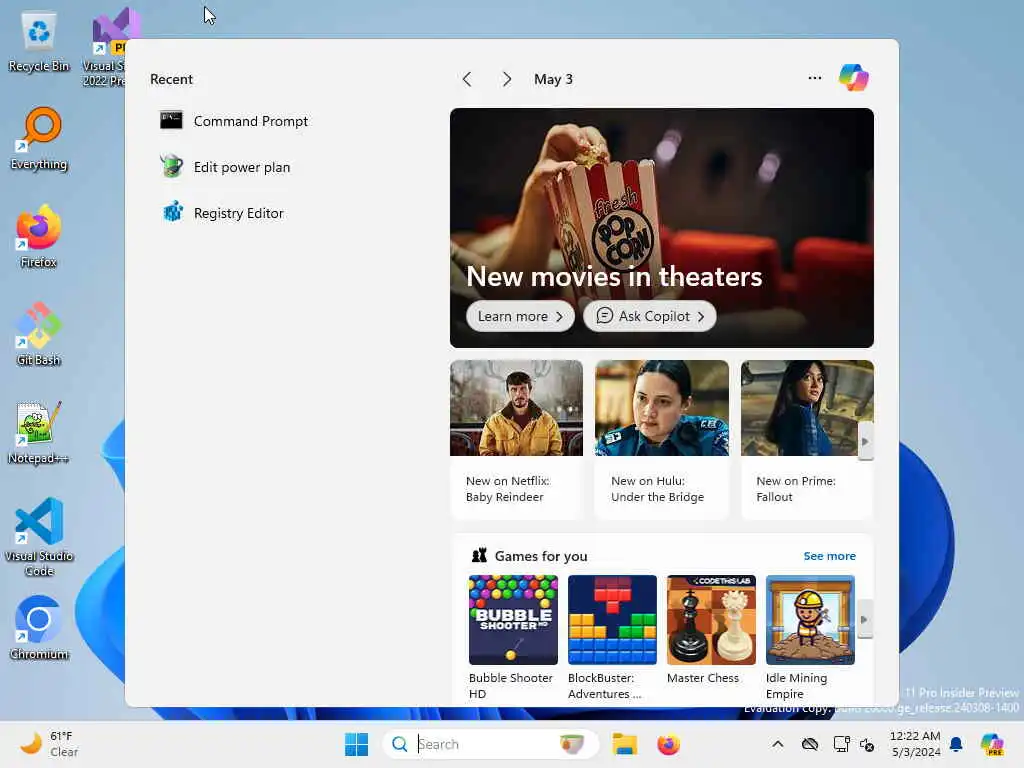Open the Master Chess game tile

coord(711,630)
